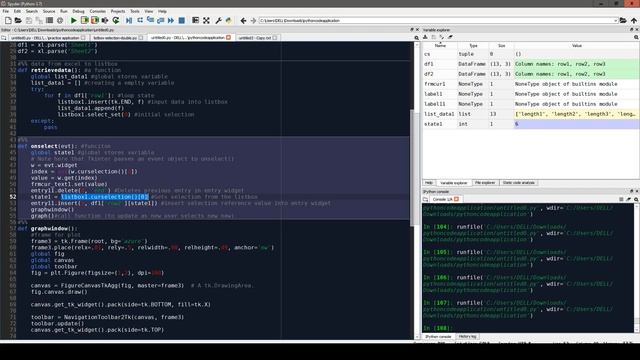The image size is (640, 360).
Task: Start debugging with the Debug file icon
Action: pyautogui.click(x=129, y=20)
